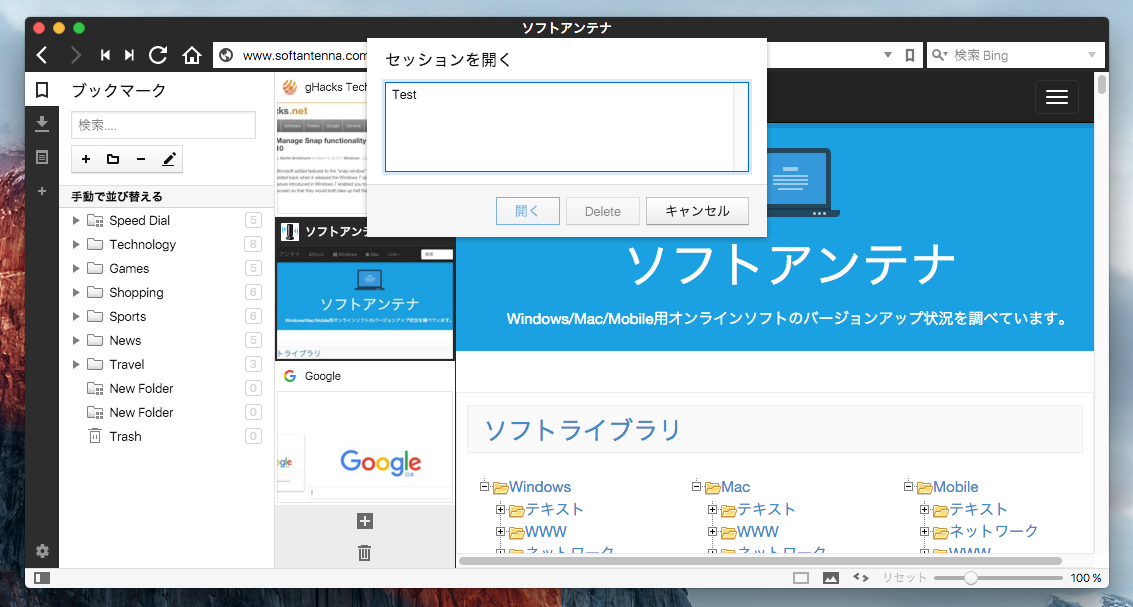The image size is (1133, 607).
Task: Select the Trash folder
Action: click(x=166, y=436)
